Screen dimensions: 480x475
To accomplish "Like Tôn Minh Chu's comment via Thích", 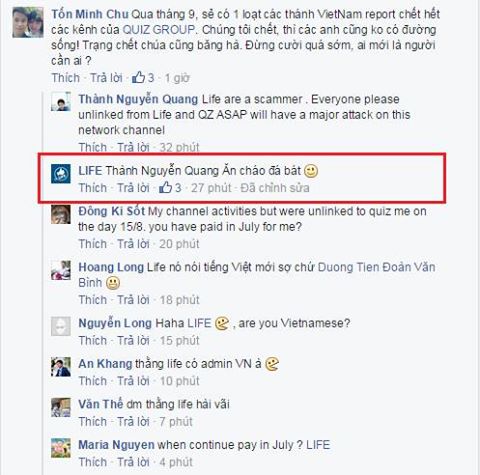I will (x=66, y=78).
